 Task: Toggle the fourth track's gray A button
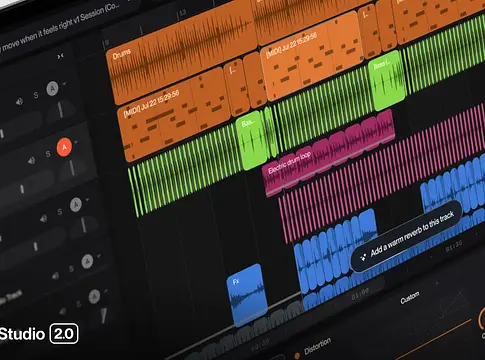(87, 262)
